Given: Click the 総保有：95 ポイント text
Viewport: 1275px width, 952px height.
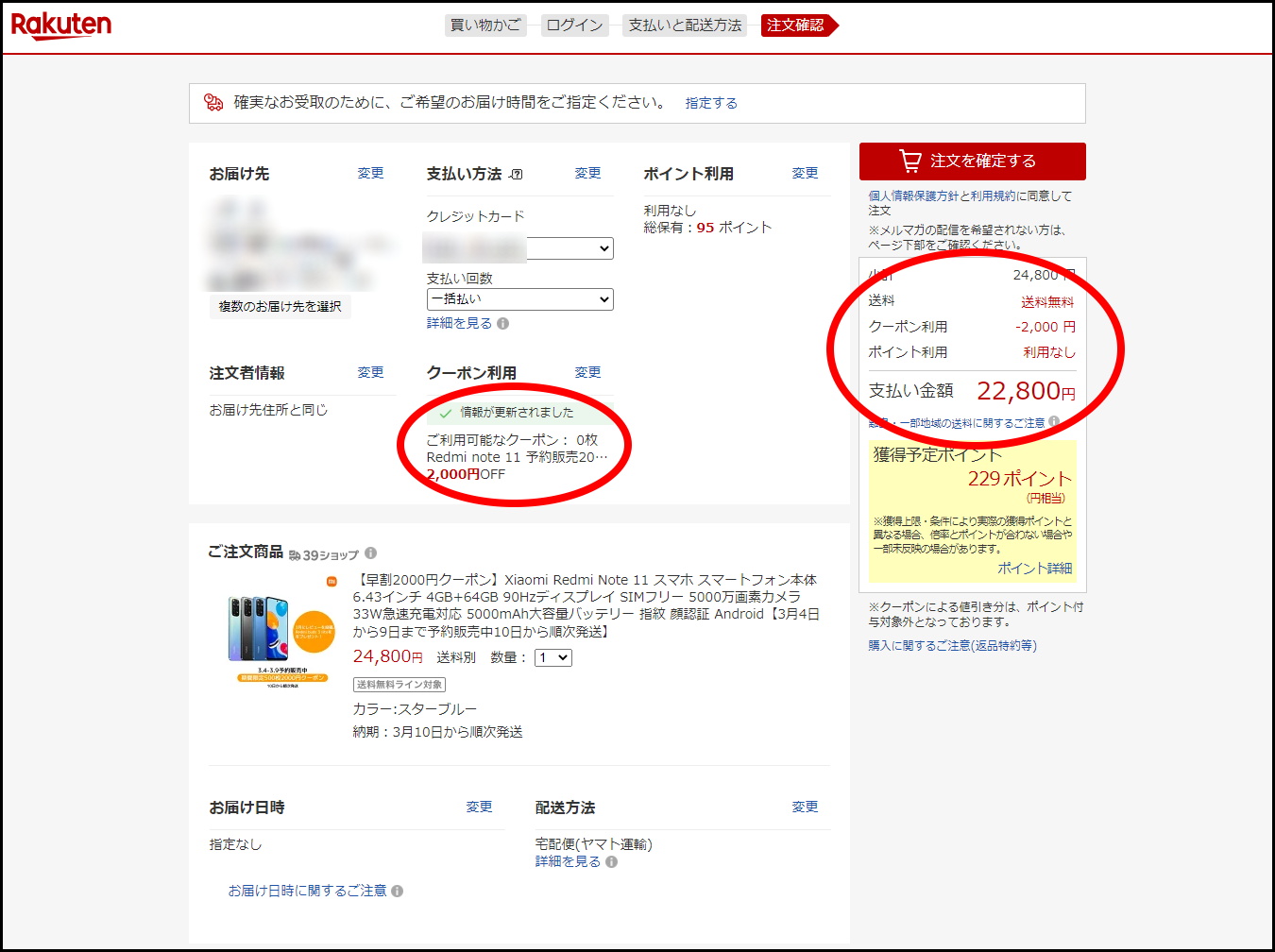Looking at the screenshot, I should coord(707,228).
